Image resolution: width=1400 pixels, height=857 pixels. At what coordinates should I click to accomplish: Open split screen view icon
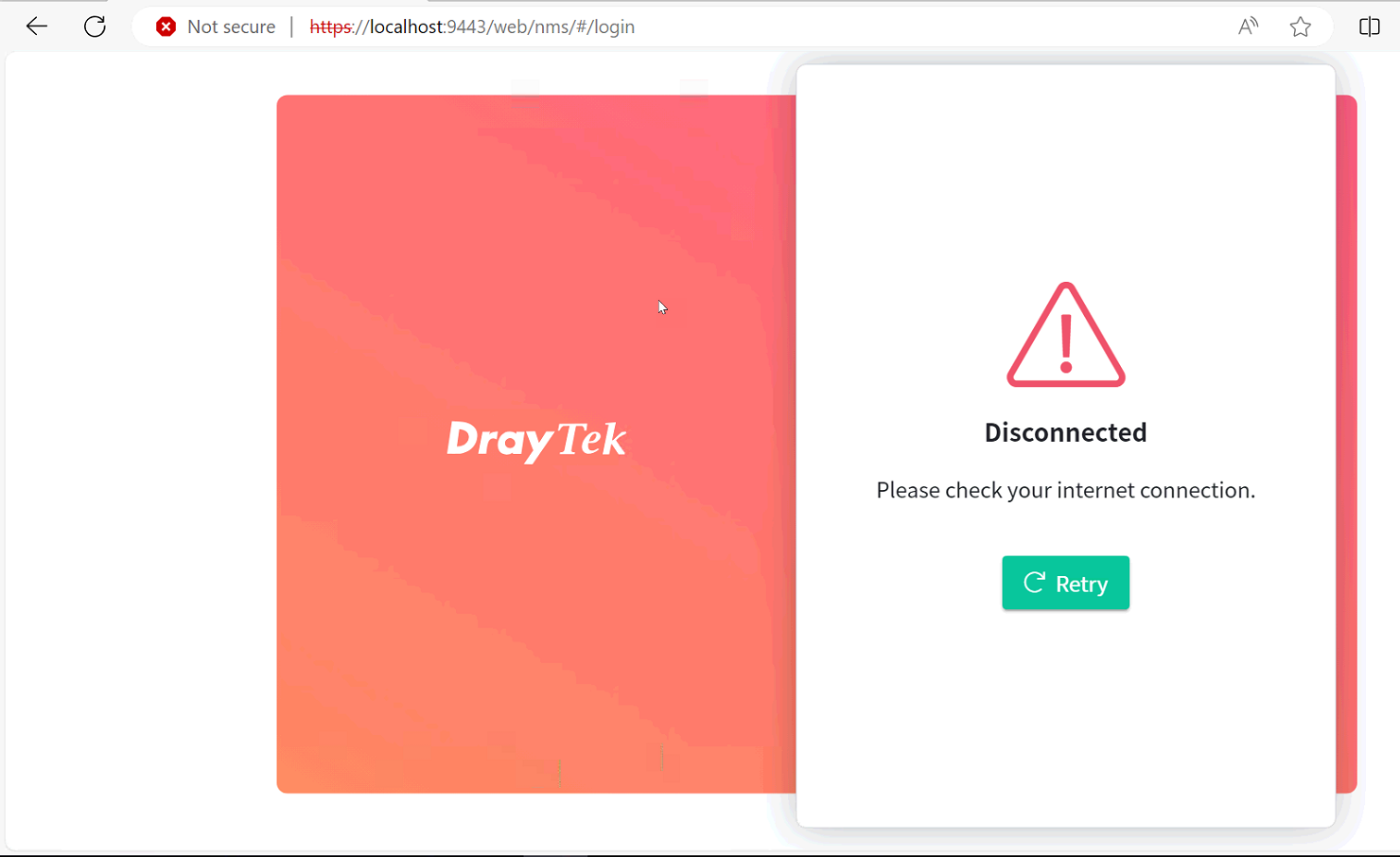pyautogui.click(x=1369, y=26)
